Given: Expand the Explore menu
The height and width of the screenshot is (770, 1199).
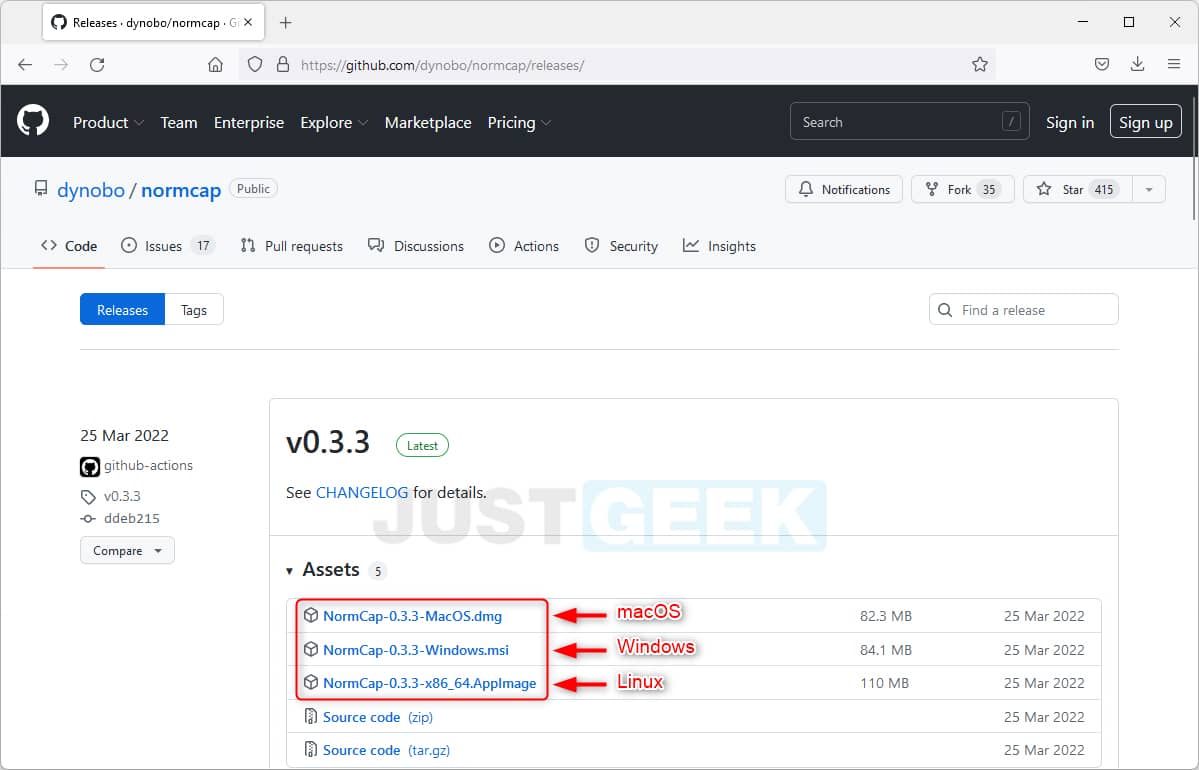Looking at the screenshot, I should [x=334, y=122].
